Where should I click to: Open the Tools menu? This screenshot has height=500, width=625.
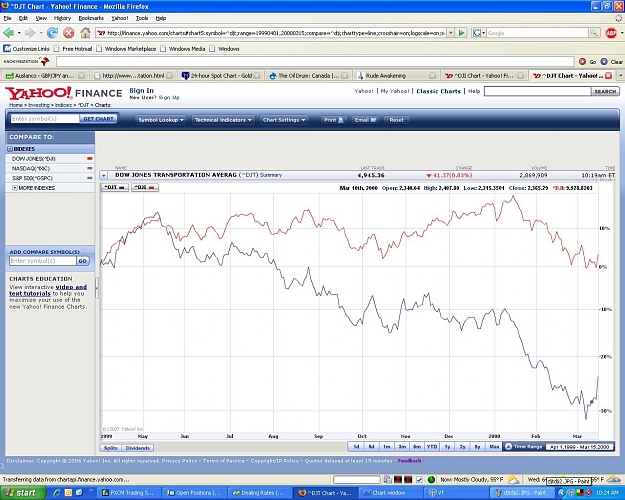tap(142, 18)
